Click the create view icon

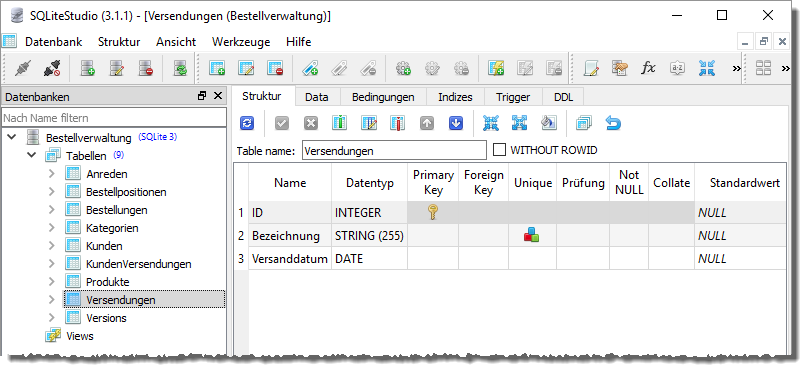click(x=496, y=68)
